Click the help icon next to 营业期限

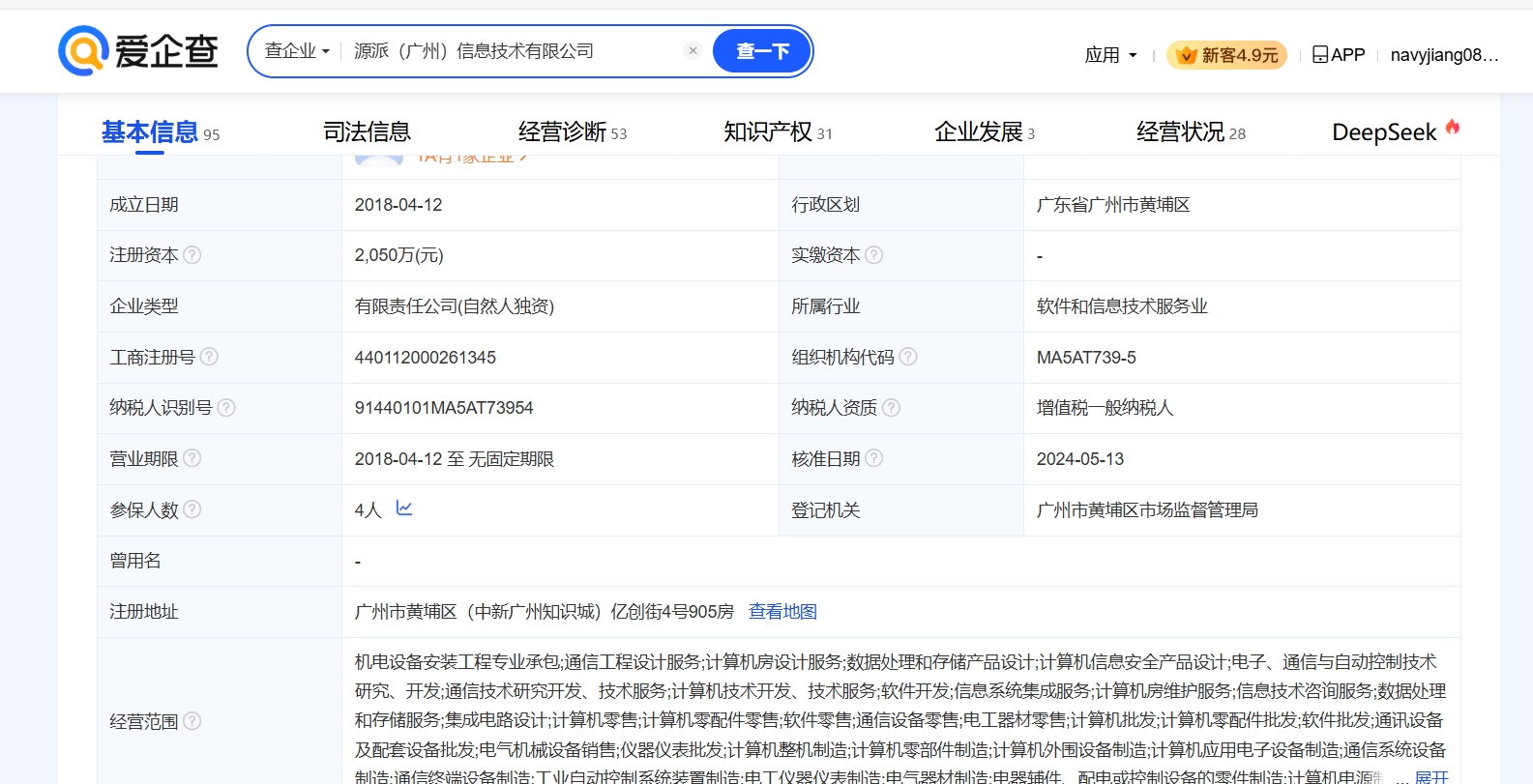pyautogui.click(x=192, y=458)
